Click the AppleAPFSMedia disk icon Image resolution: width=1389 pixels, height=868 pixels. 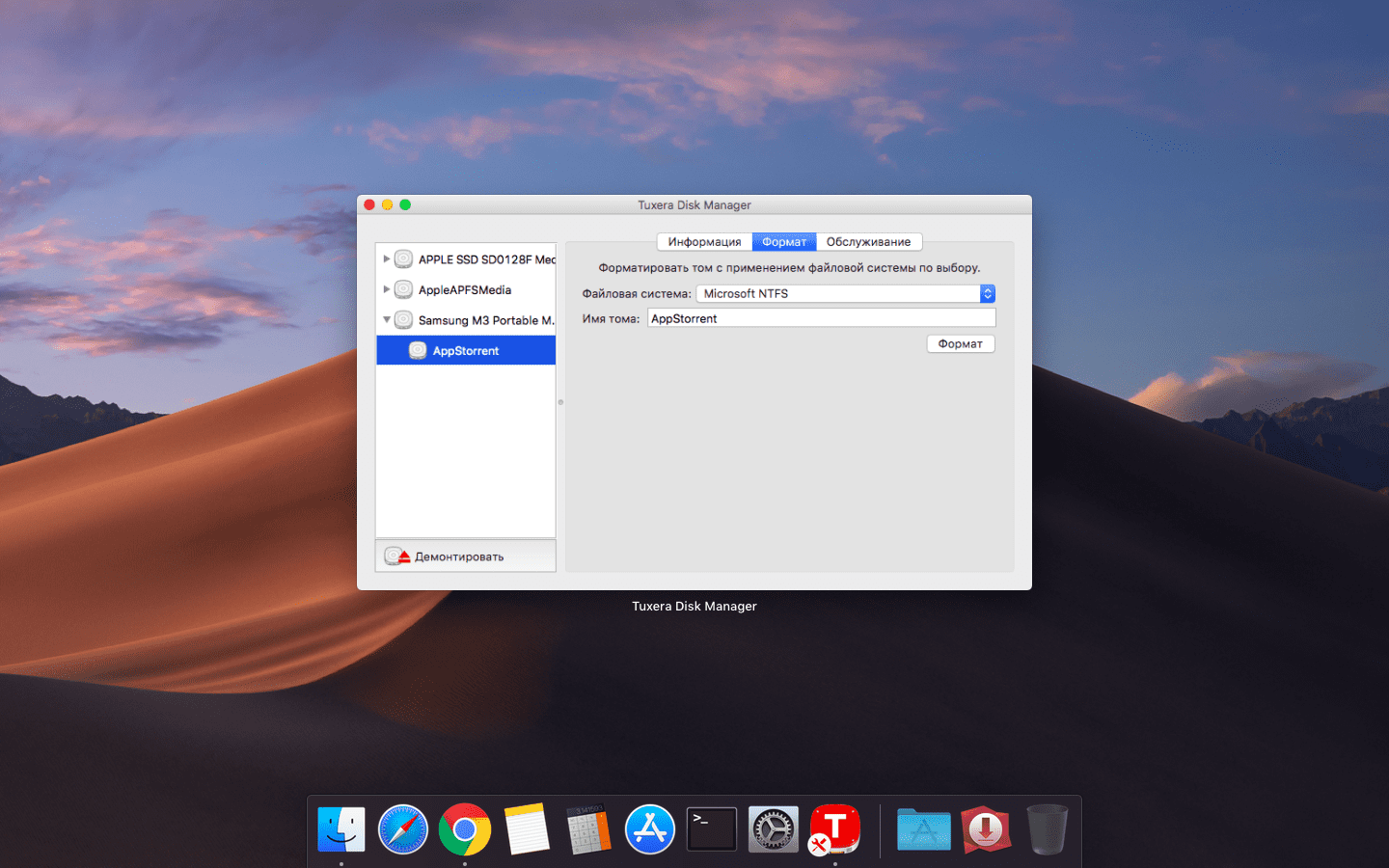pyautogui.click(x=402, y=289)
